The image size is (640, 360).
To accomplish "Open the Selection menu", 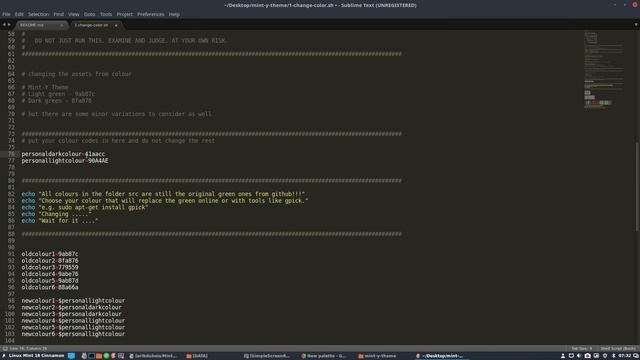I will click(x=38, y=14).
